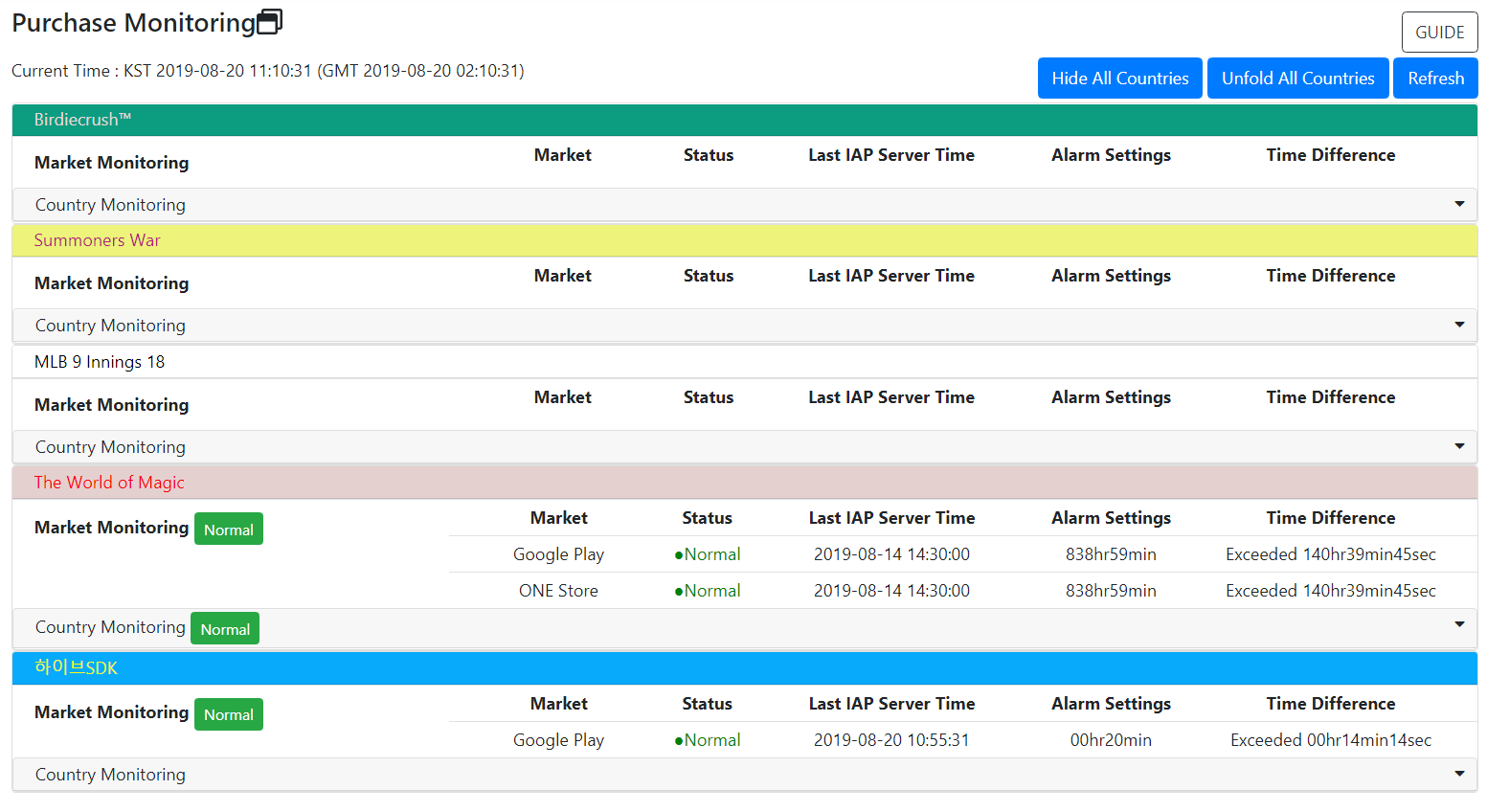Viewport: 1487px width, 812px height.
Task: Click Normal status in 하이브SDK Google Play row
Action: 707,740
